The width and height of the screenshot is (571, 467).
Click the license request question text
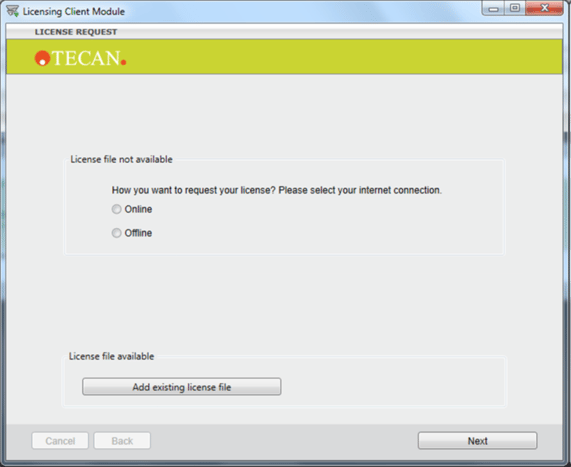tap(276, 190)
